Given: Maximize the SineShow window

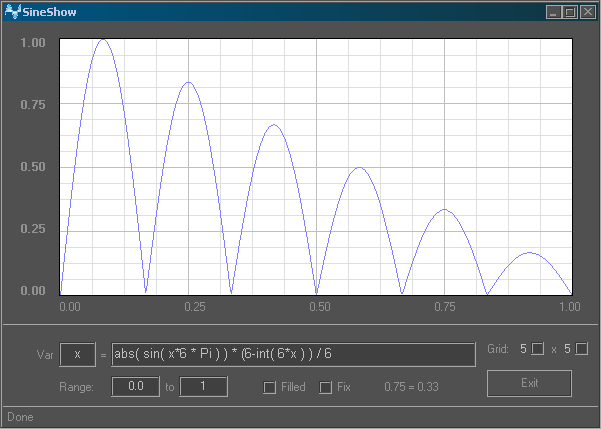Looking at the screenshot, I should coord(570,12).
